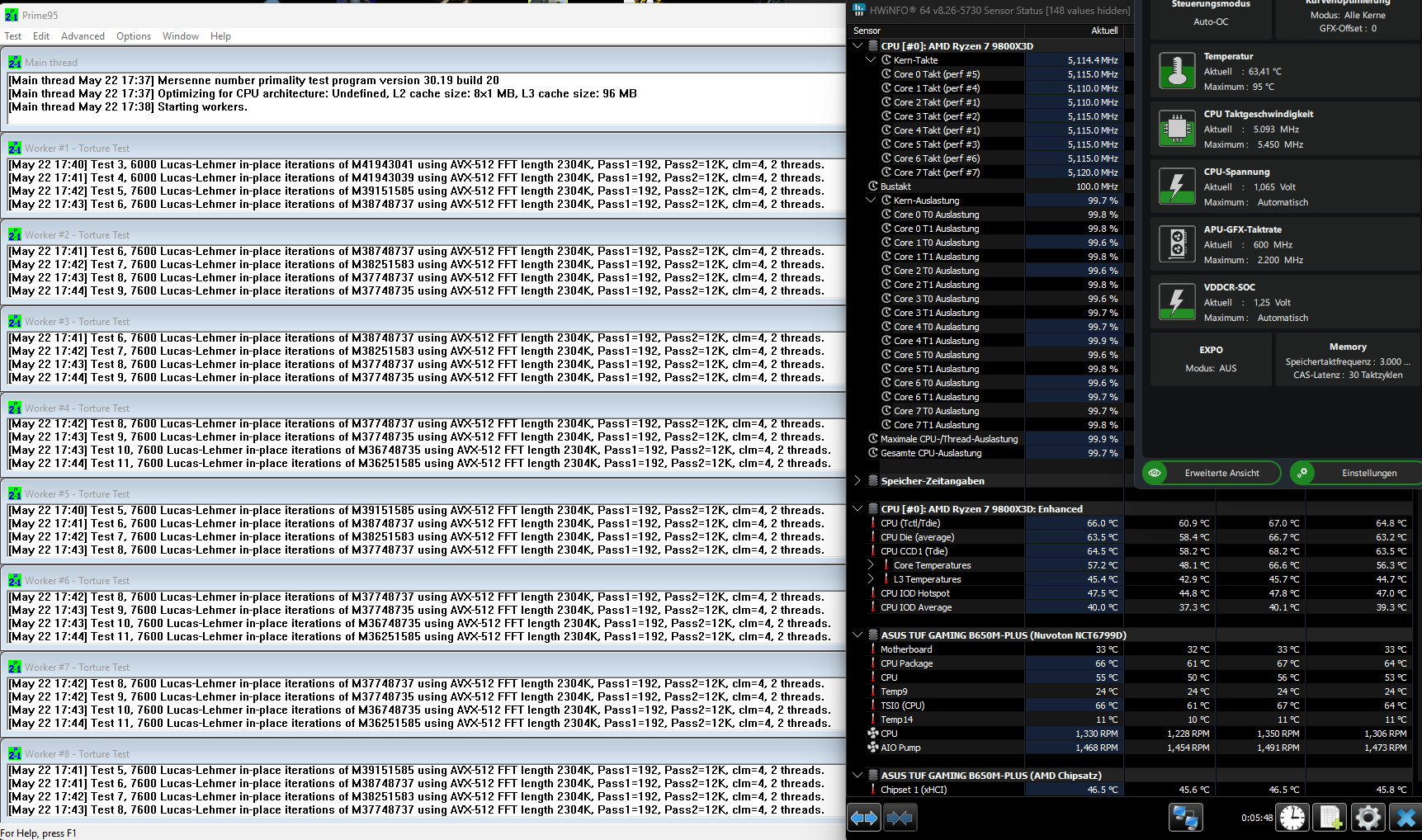Click the Worker #3 window icon
This screenshot has height=840, width=1422.
click(15, 321)
